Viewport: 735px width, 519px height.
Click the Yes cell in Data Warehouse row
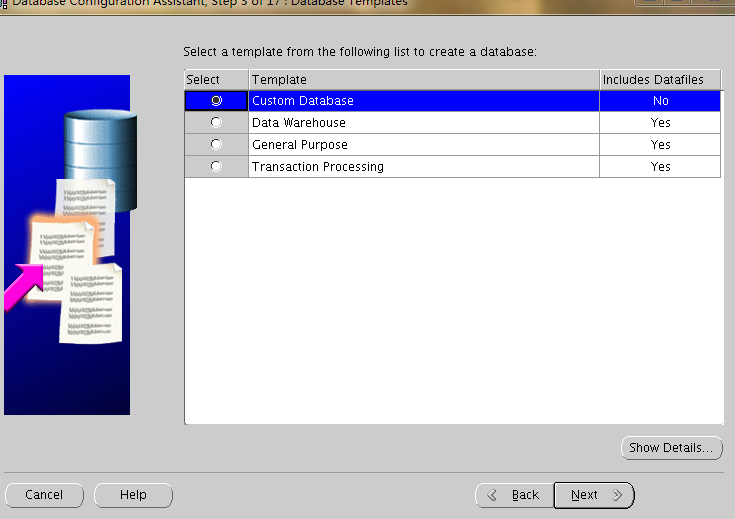pyautogui.click(x=660, y=123)
